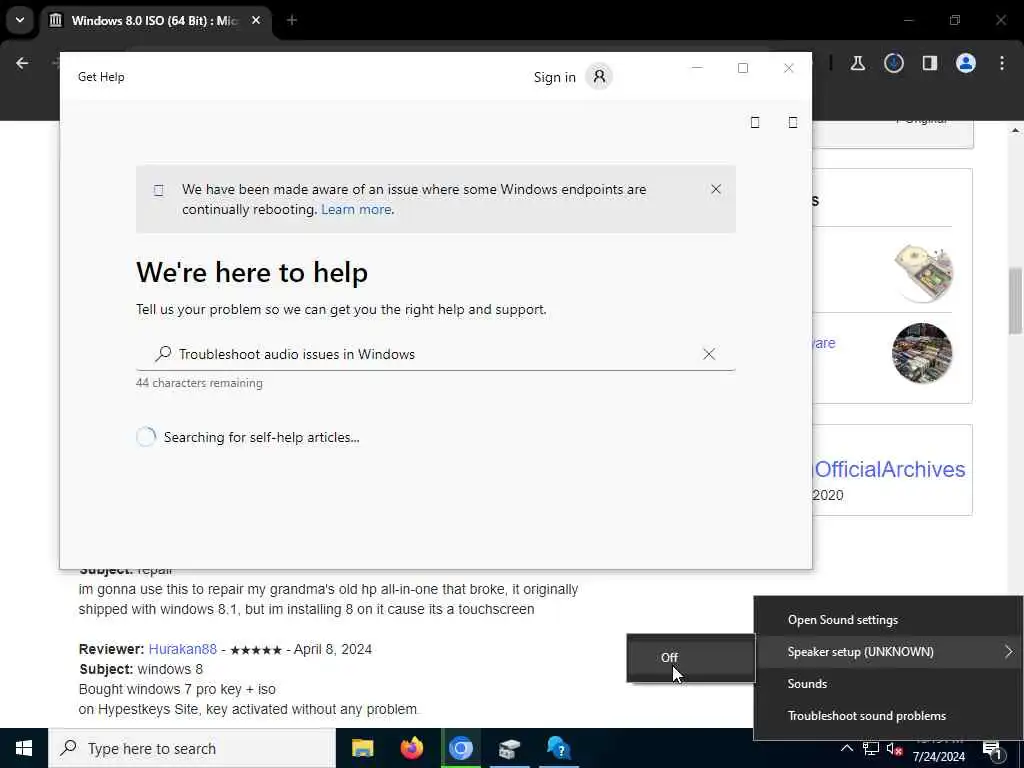The width and height of the screenshot is (1024, 768).
Task: Close the Windows 8.0 ISO tab
Action: pyautogui.click(x=256, y=20)
